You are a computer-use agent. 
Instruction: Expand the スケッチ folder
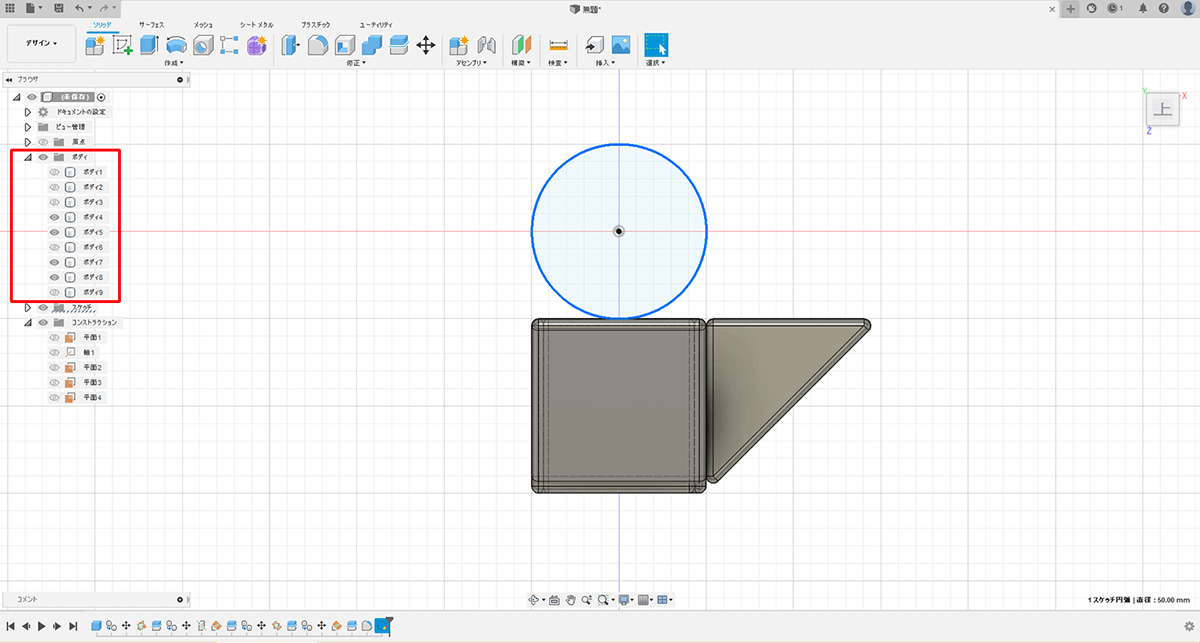click(28, 308)
